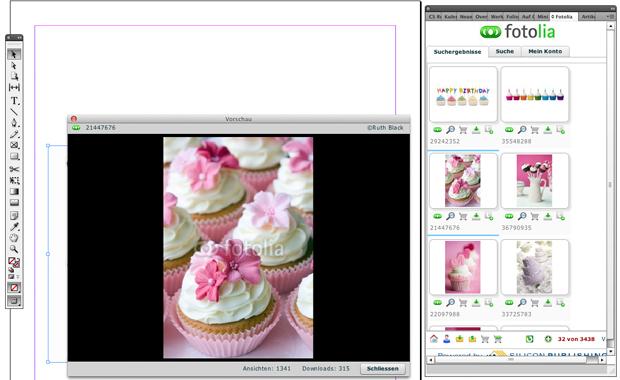Click the large cupcake preview image

tap(238, 248)
